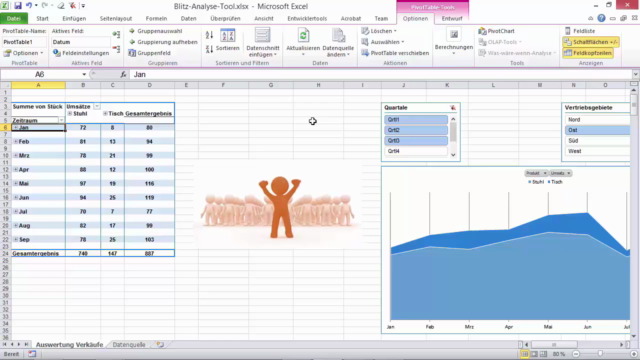640x360 pixels.
Task: Switch to the Formeln ribbon tab
Action: (x=156, y=18)
